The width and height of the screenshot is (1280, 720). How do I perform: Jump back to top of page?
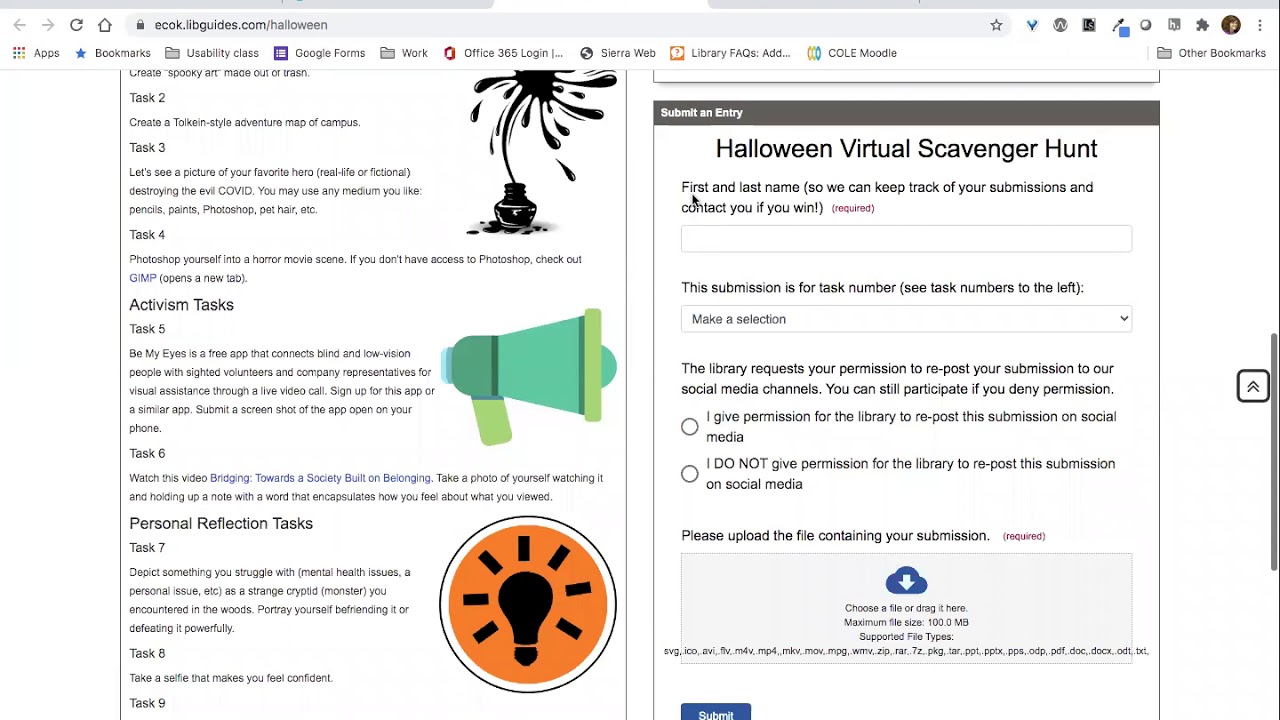click(1253, 386)
